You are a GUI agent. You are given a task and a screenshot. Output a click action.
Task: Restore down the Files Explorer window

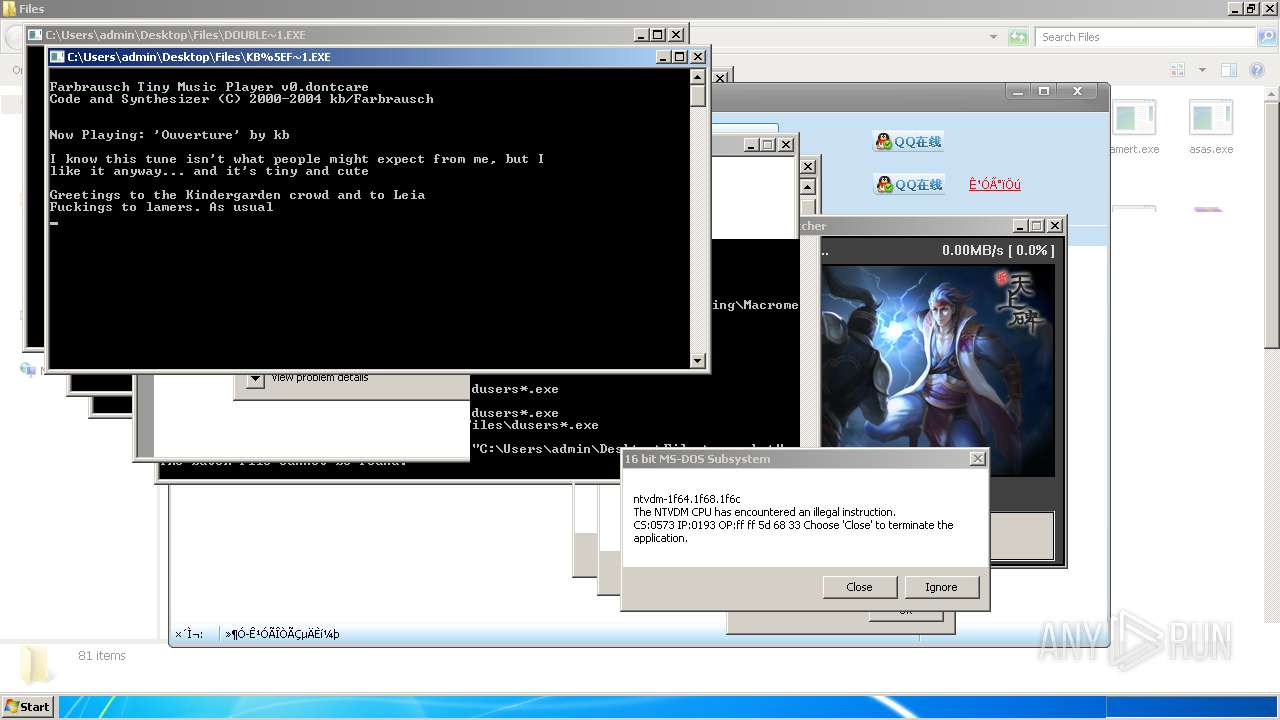[x=1250, y=9]
